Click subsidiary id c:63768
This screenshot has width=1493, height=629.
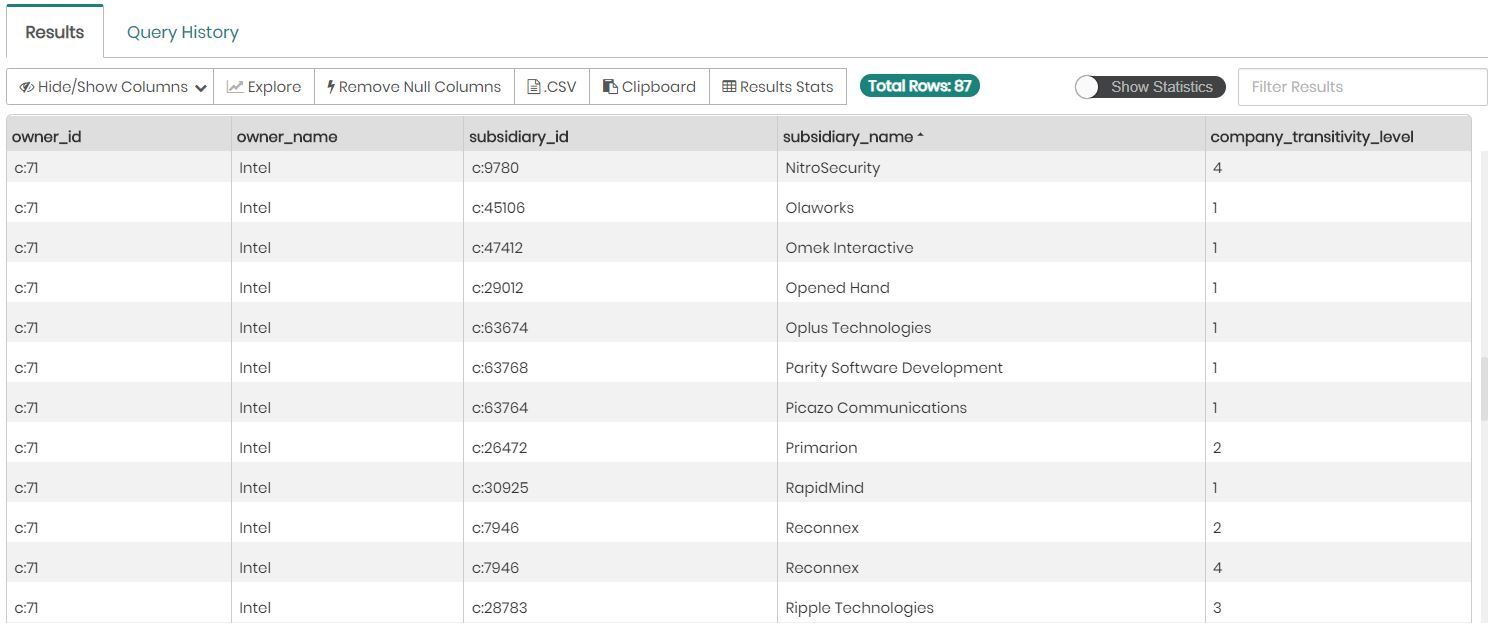(500, 368)
